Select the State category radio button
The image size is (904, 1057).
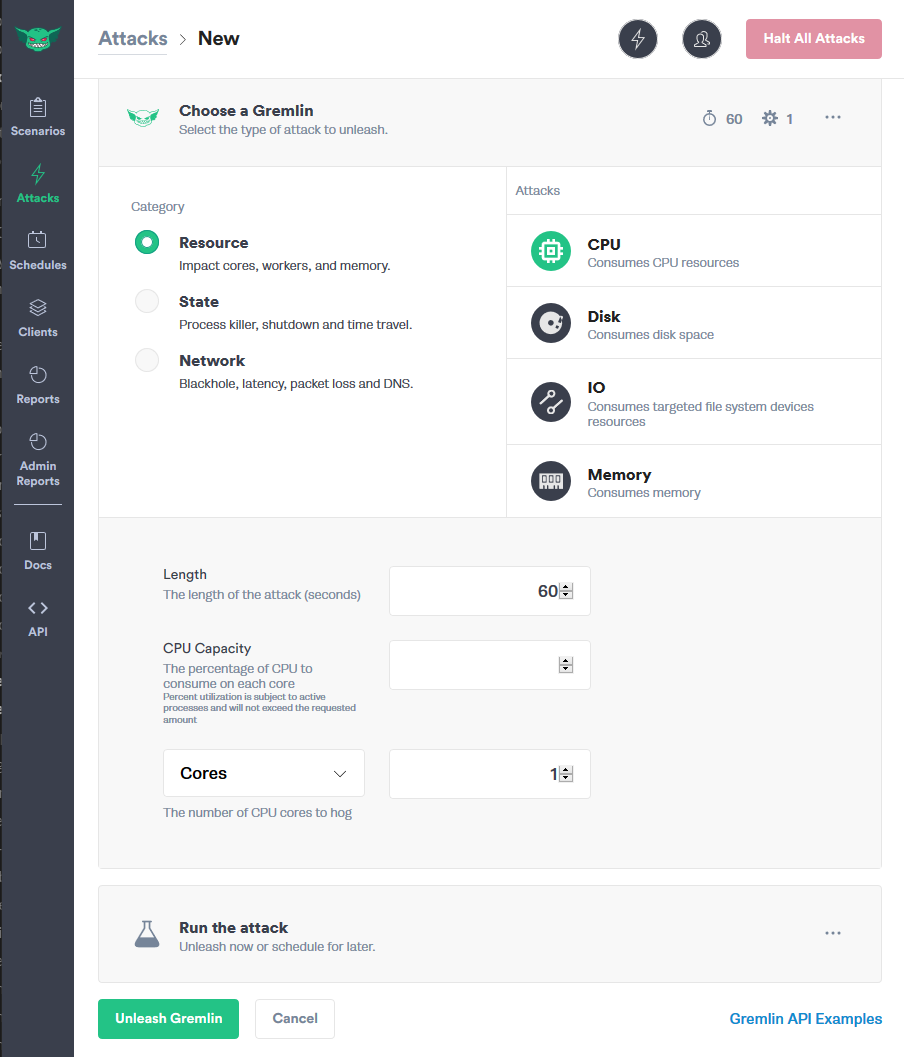click(147, 301)
